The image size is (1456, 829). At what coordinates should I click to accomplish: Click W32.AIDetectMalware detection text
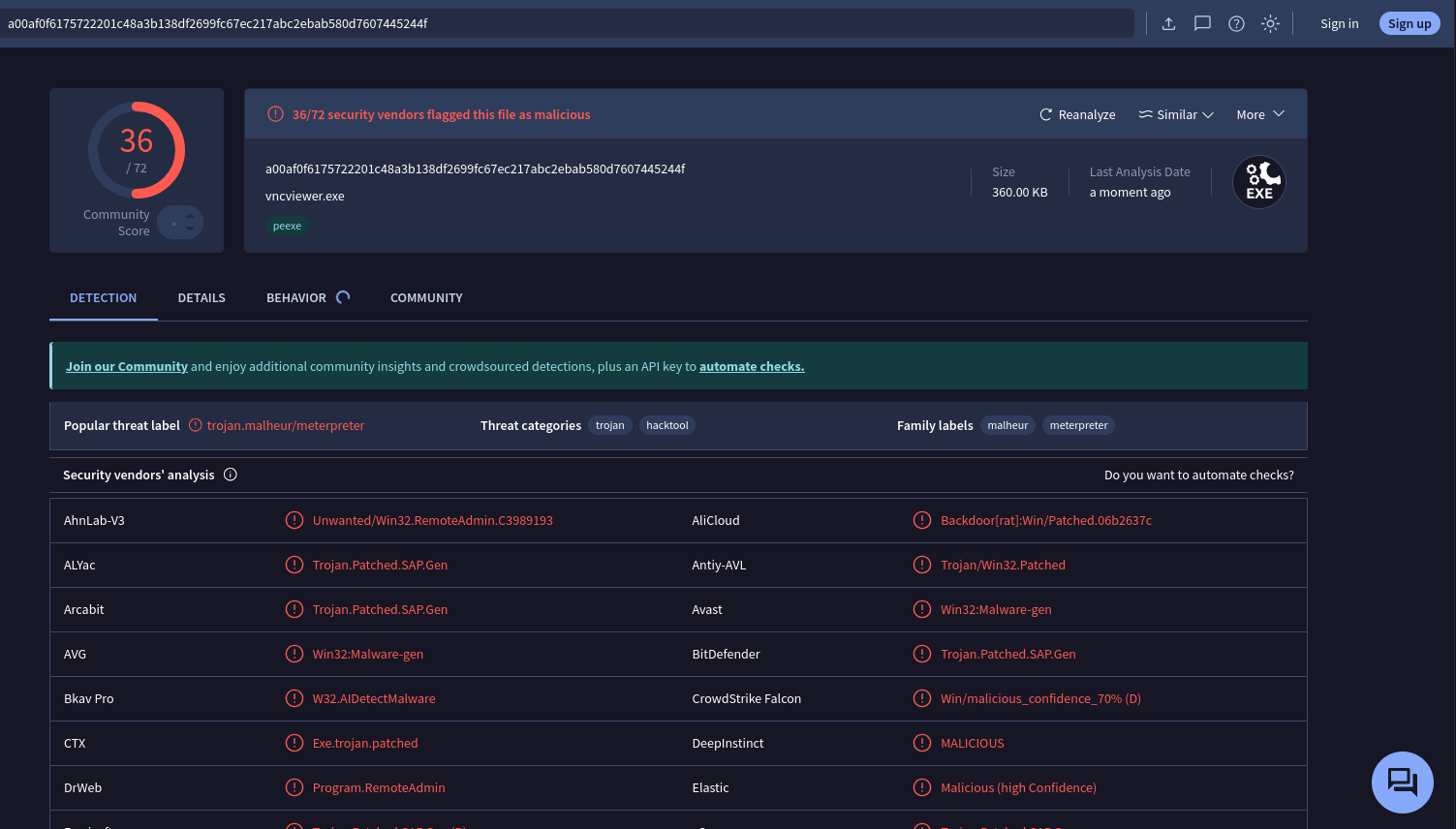click(374, 698)
